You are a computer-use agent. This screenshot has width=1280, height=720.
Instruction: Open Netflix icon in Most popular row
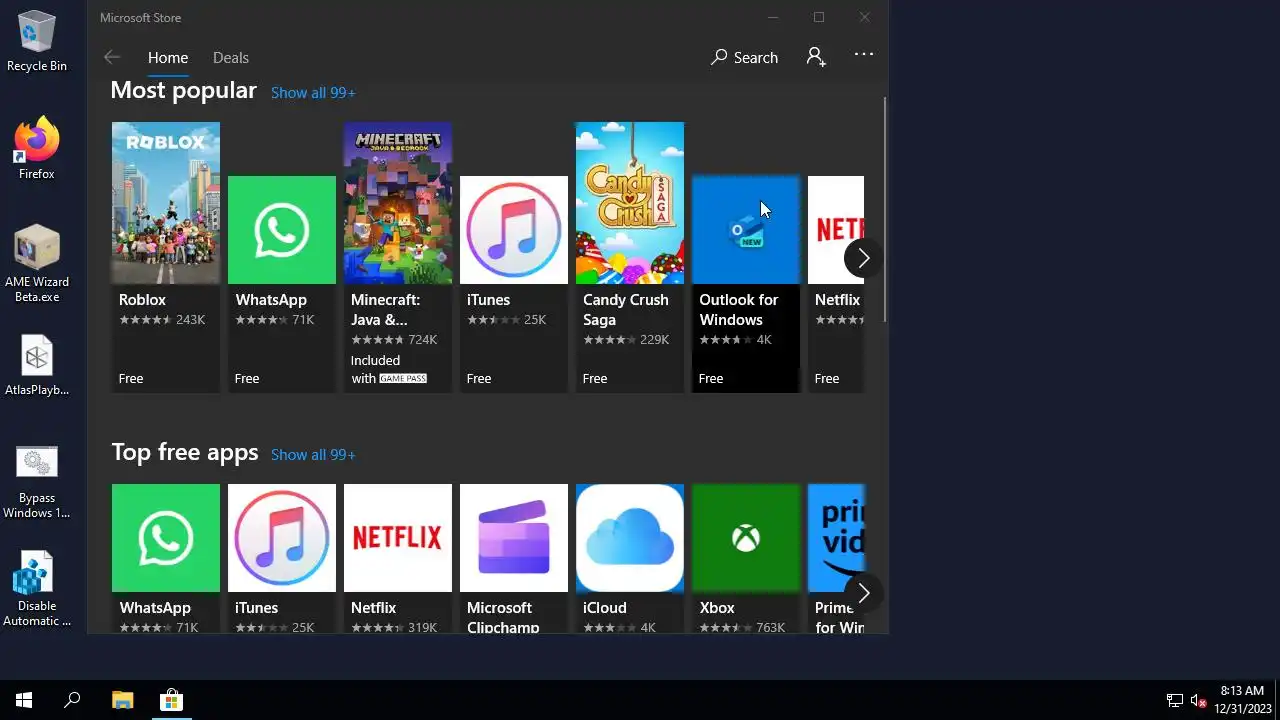coord(836,230)
